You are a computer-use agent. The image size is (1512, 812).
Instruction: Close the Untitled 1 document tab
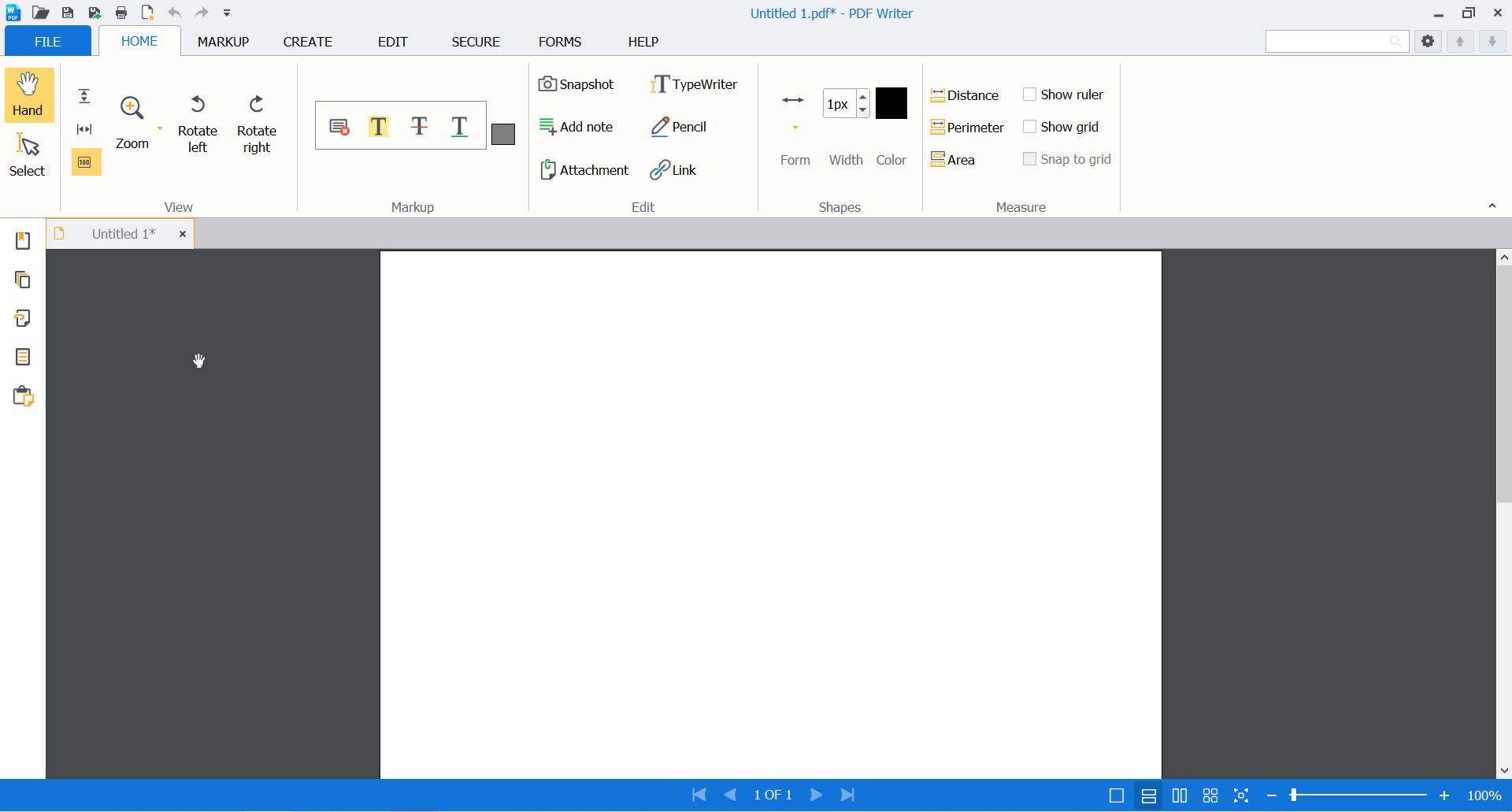point(183,234)
